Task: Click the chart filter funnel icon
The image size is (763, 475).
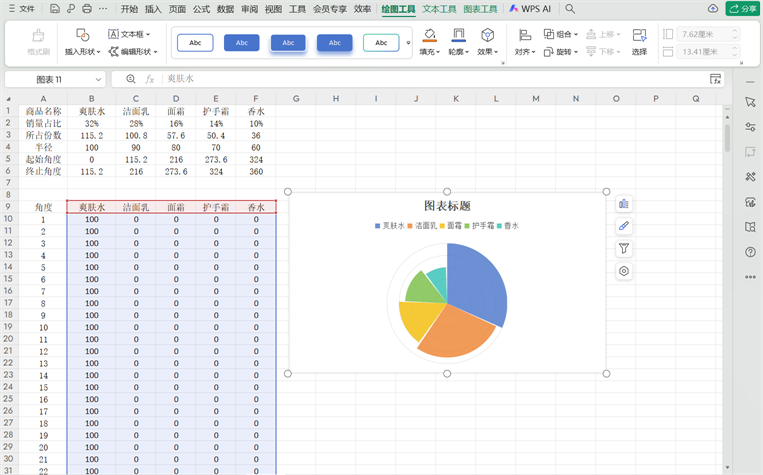Action: pos(624,249)
